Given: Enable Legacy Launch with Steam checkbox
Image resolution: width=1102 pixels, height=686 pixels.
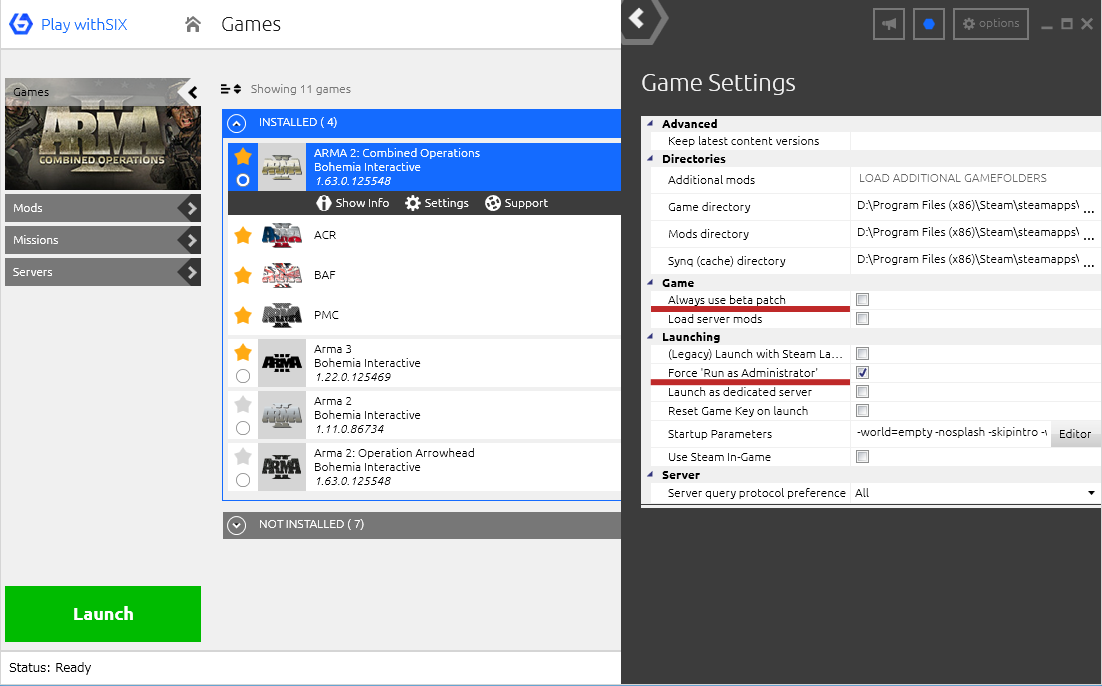Looking at the screenshot, I should click(862, 354).
